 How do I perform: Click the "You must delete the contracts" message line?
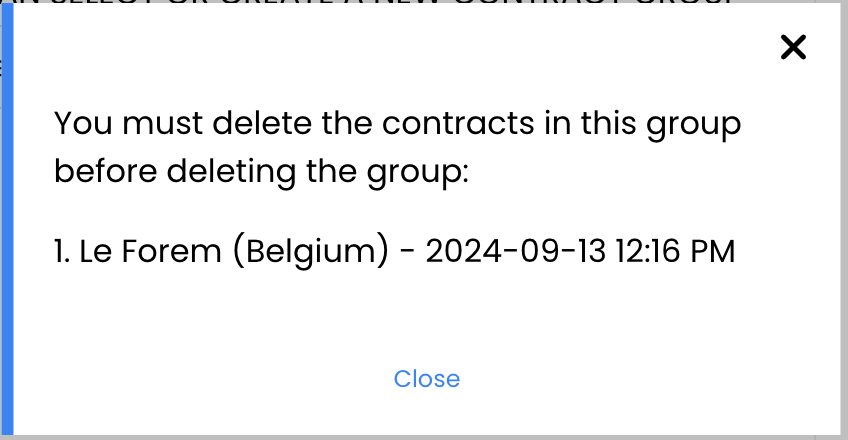coord(398,123)
